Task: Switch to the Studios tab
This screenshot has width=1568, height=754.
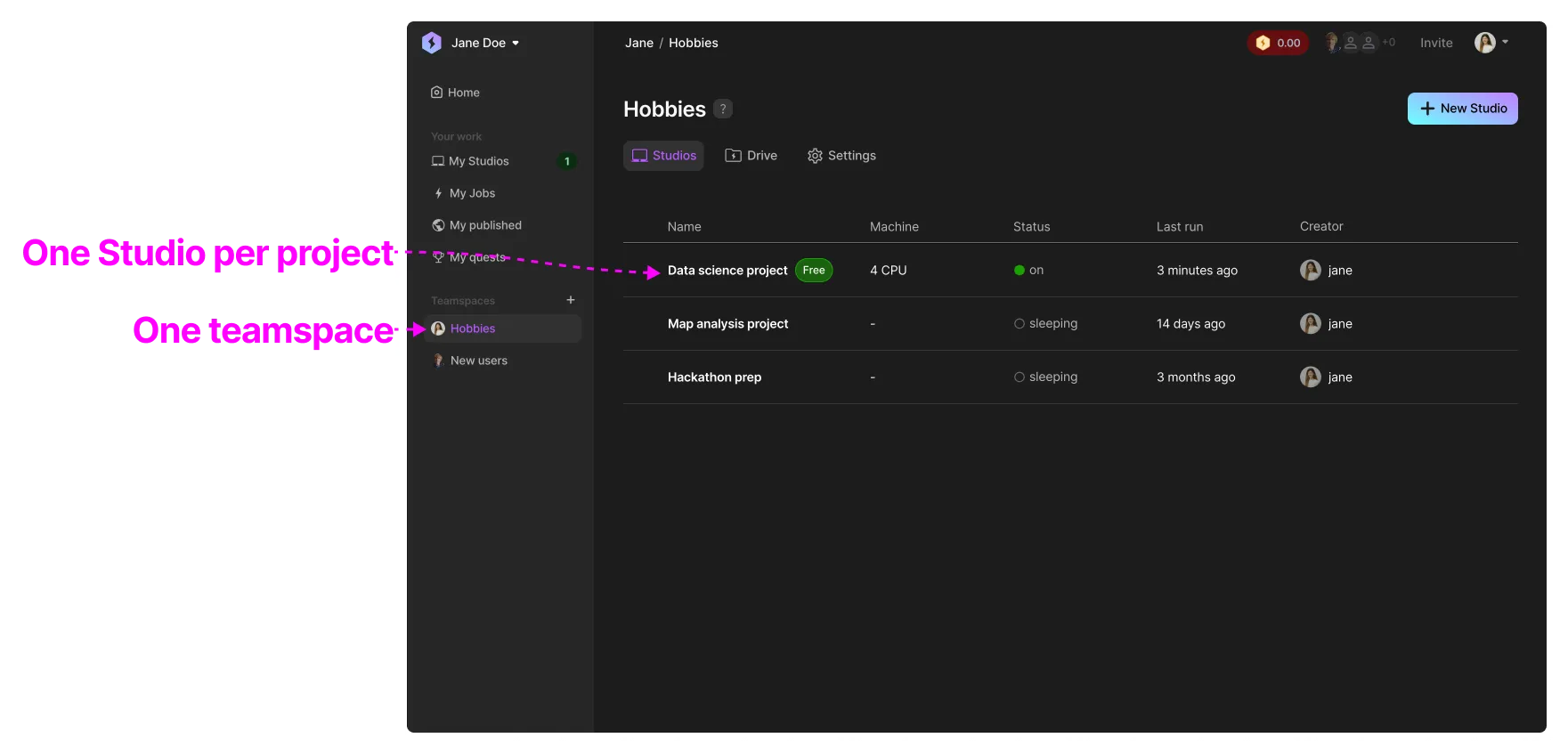Action: 663,156
